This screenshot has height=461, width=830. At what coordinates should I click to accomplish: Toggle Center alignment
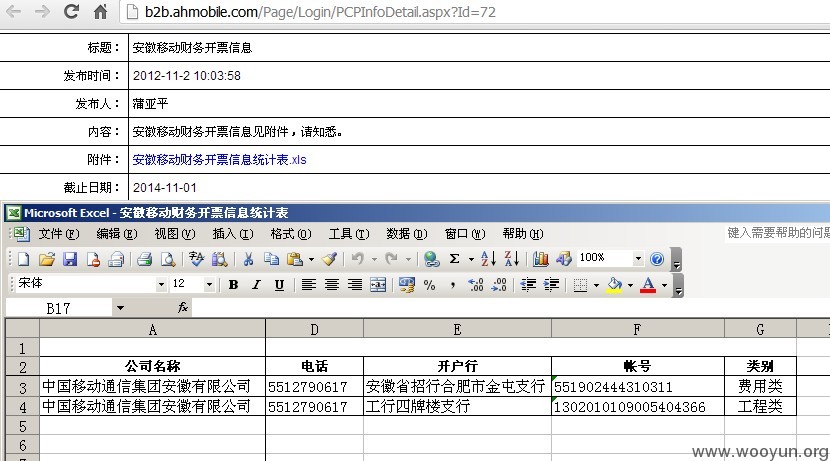coord(332,285)
